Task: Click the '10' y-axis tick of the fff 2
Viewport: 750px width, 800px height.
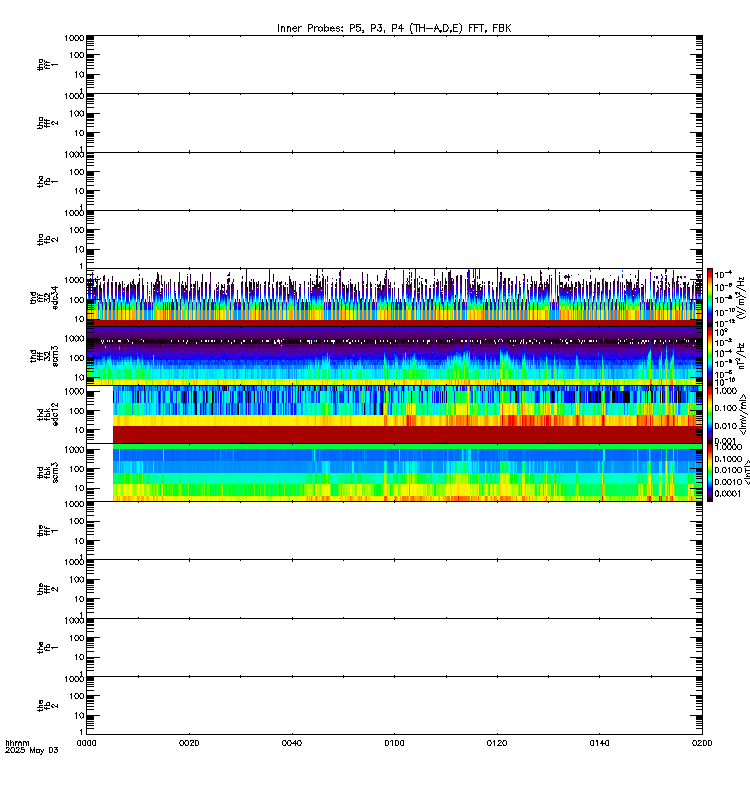Action: coord(79,599)
